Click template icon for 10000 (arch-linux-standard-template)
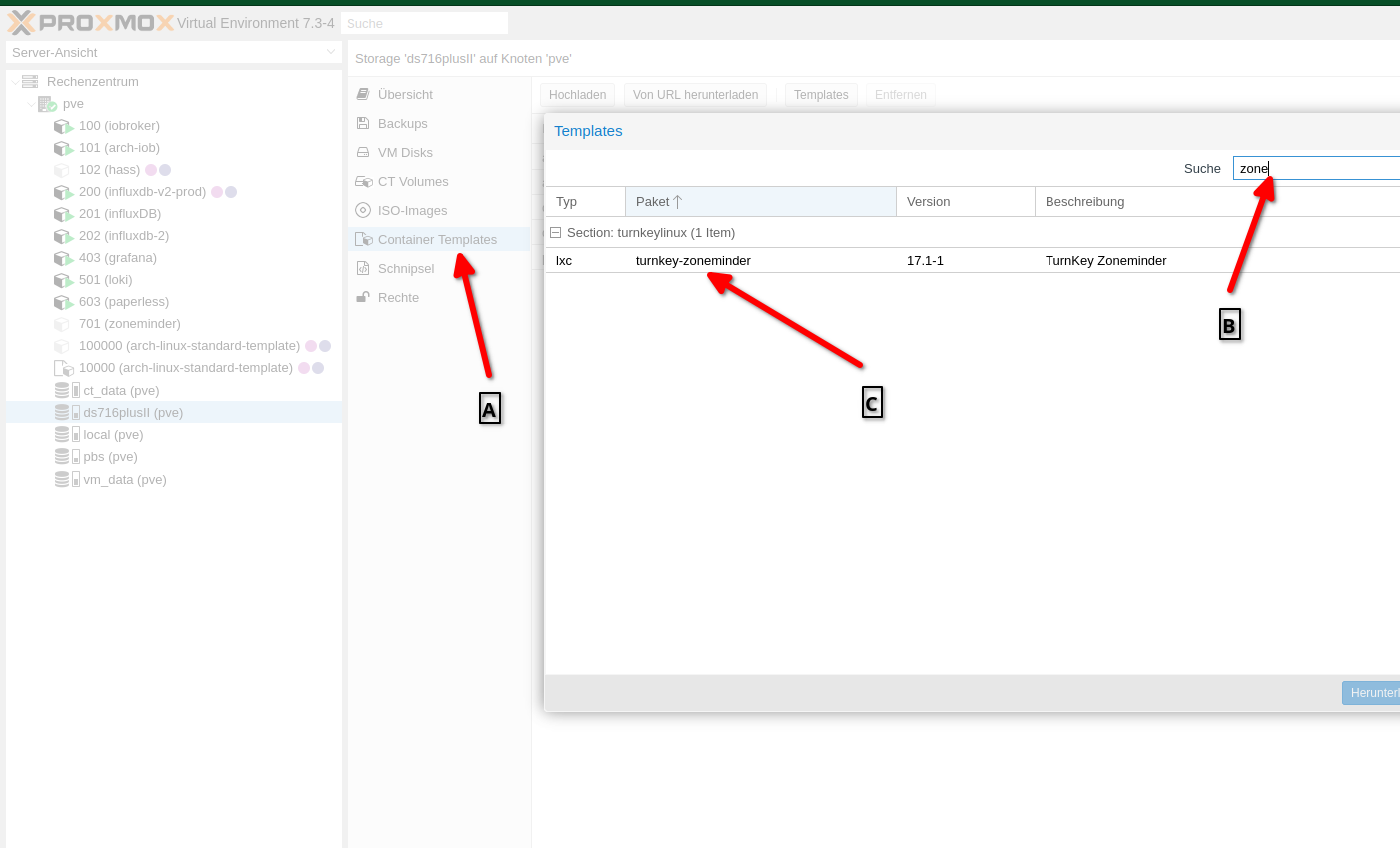This screenshot has height=848, width=1400. click(x=64, y=368)
